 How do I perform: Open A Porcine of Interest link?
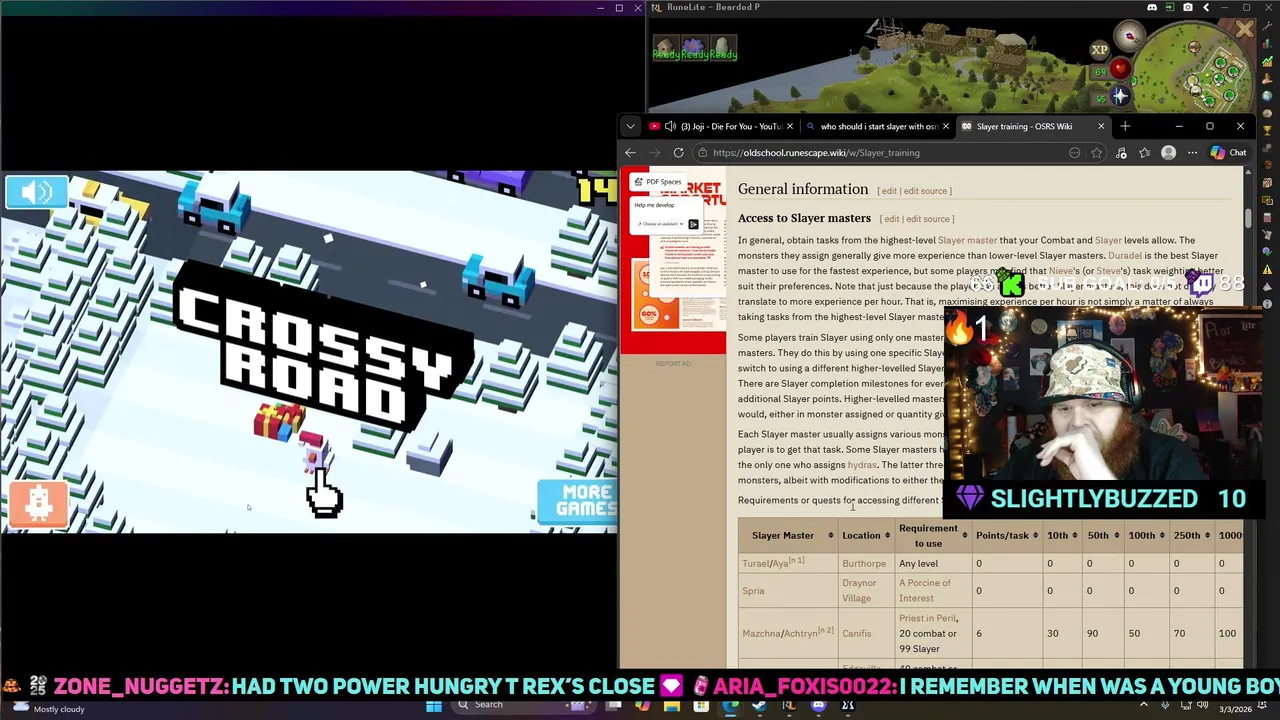pyautogui.click(x=925, y=591)
